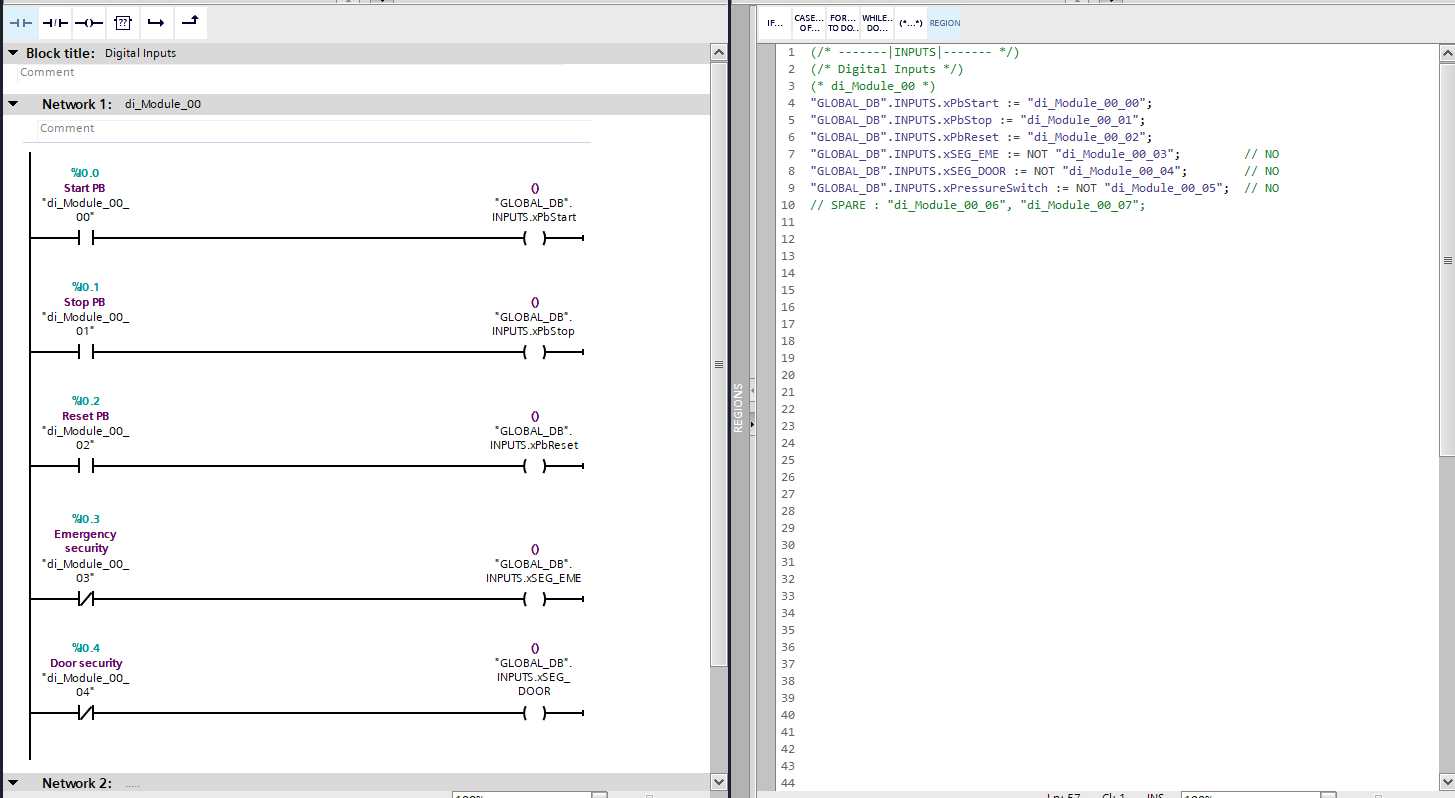Viewport: 1455px width, 798px height.
Task: Insert a FOR TO DO loop
Action: pos(842,23)
